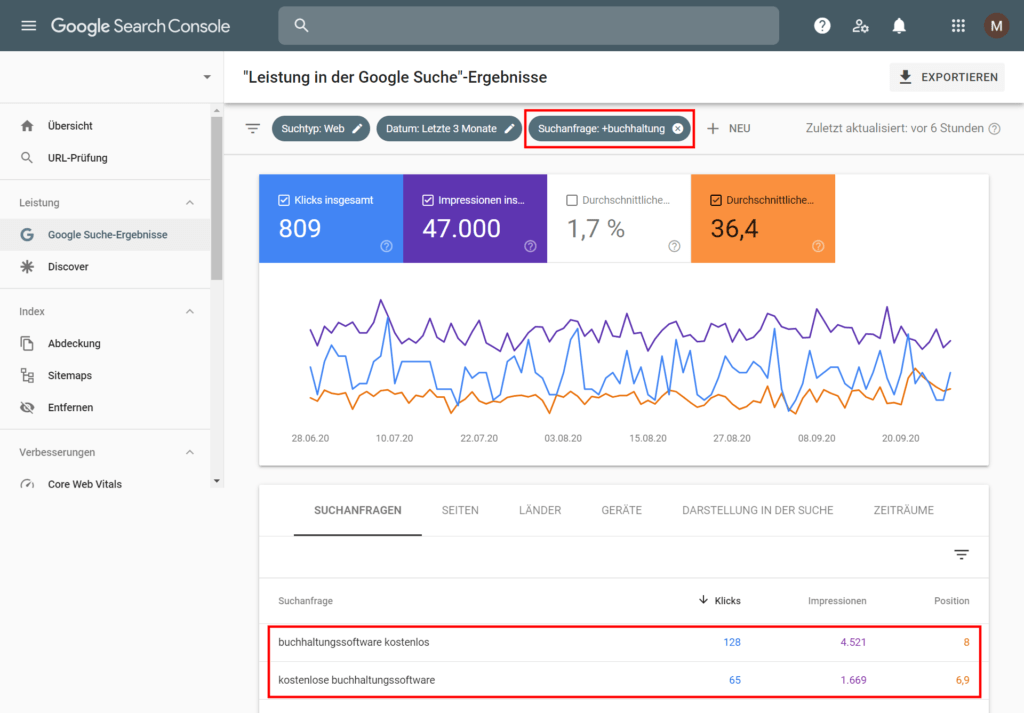
Task: Click the Google G icon in sidebar
Action: [27, 234]
